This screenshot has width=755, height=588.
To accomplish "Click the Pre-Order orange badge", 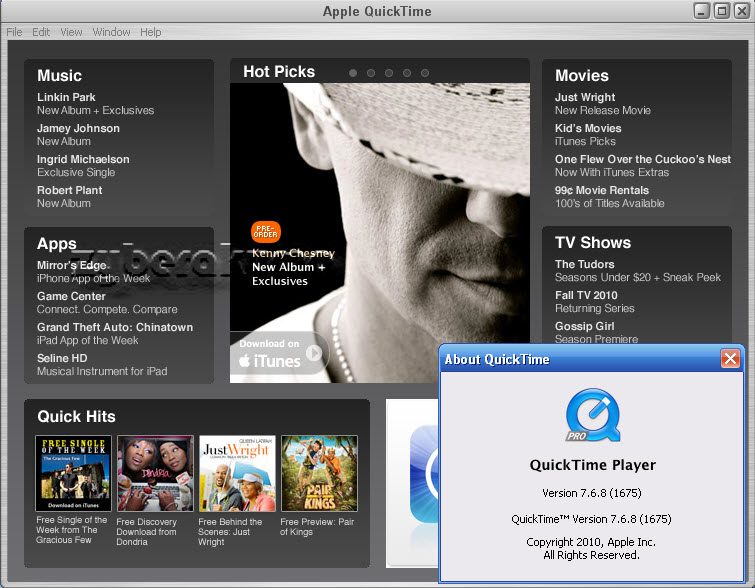I will (x=266, y=232).
